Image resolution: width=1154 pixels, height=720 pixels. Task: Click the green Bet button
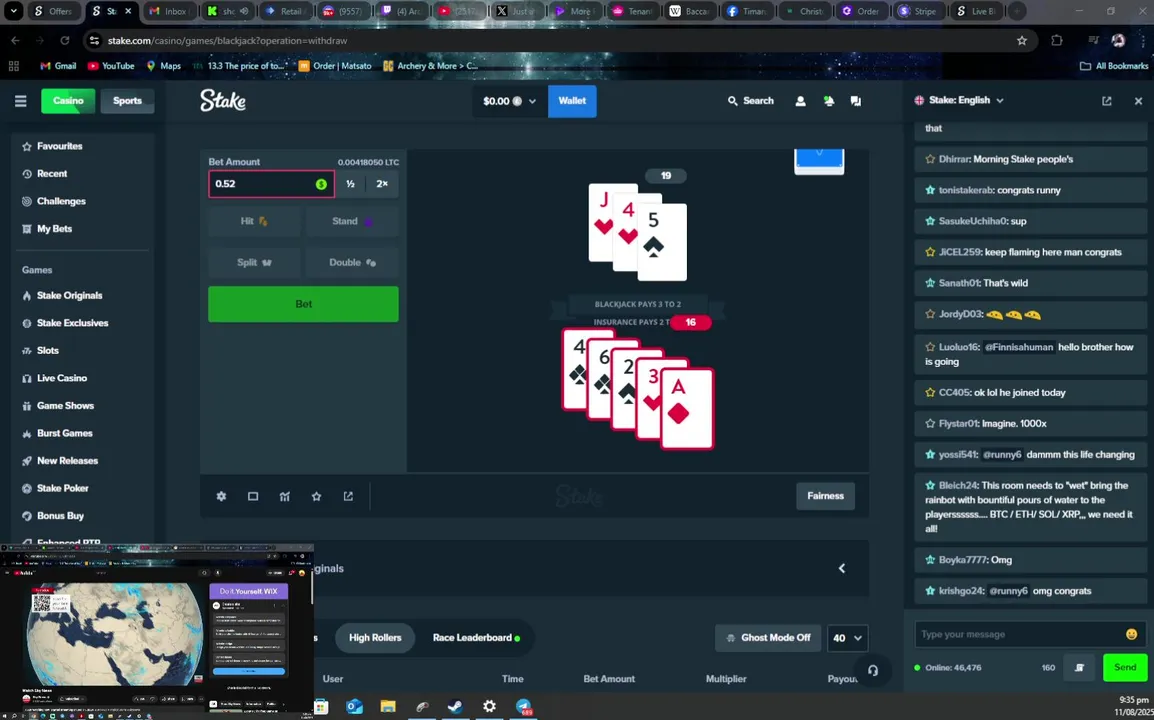point(303,304)
